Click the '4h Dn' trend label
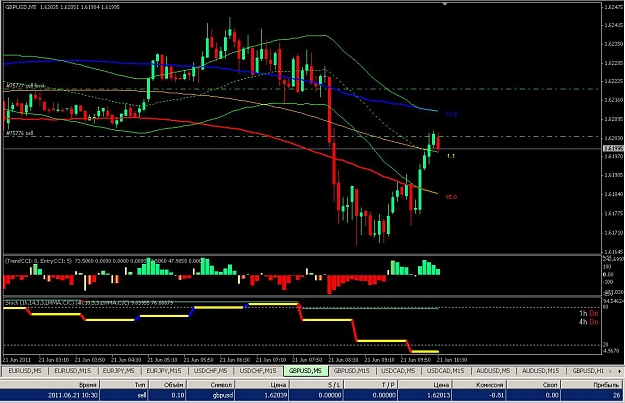 [588, 322]
